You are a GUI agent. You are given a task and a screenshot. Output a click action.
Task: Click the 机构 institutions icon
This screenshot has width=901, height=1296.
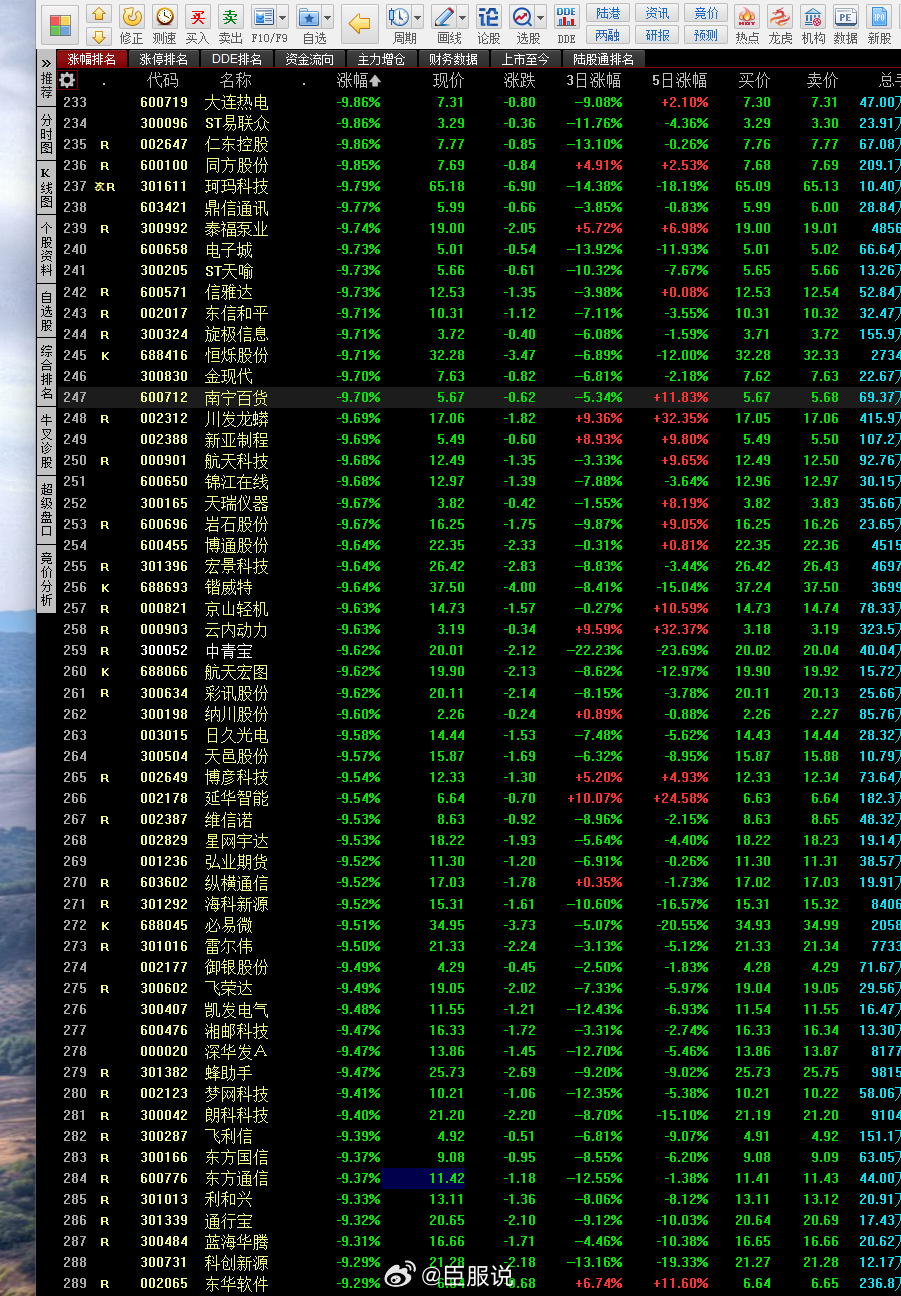(x=813, y=18)
